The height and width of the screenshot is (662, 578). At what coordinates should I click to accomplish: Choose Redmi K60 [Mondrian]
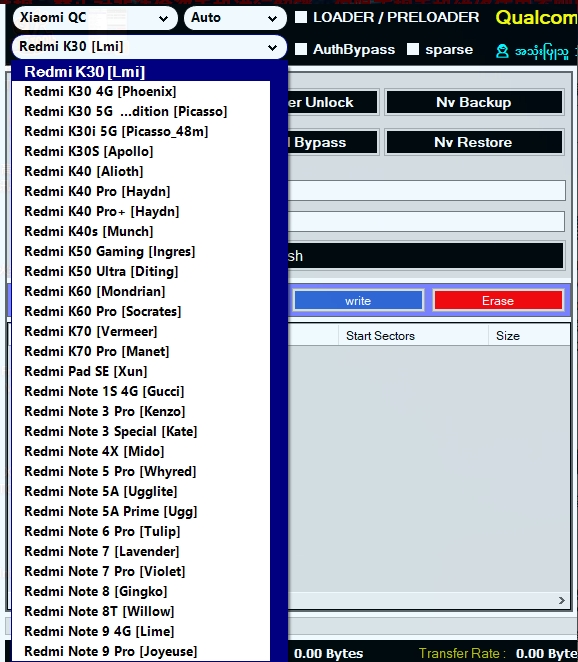tap(141, 291)
